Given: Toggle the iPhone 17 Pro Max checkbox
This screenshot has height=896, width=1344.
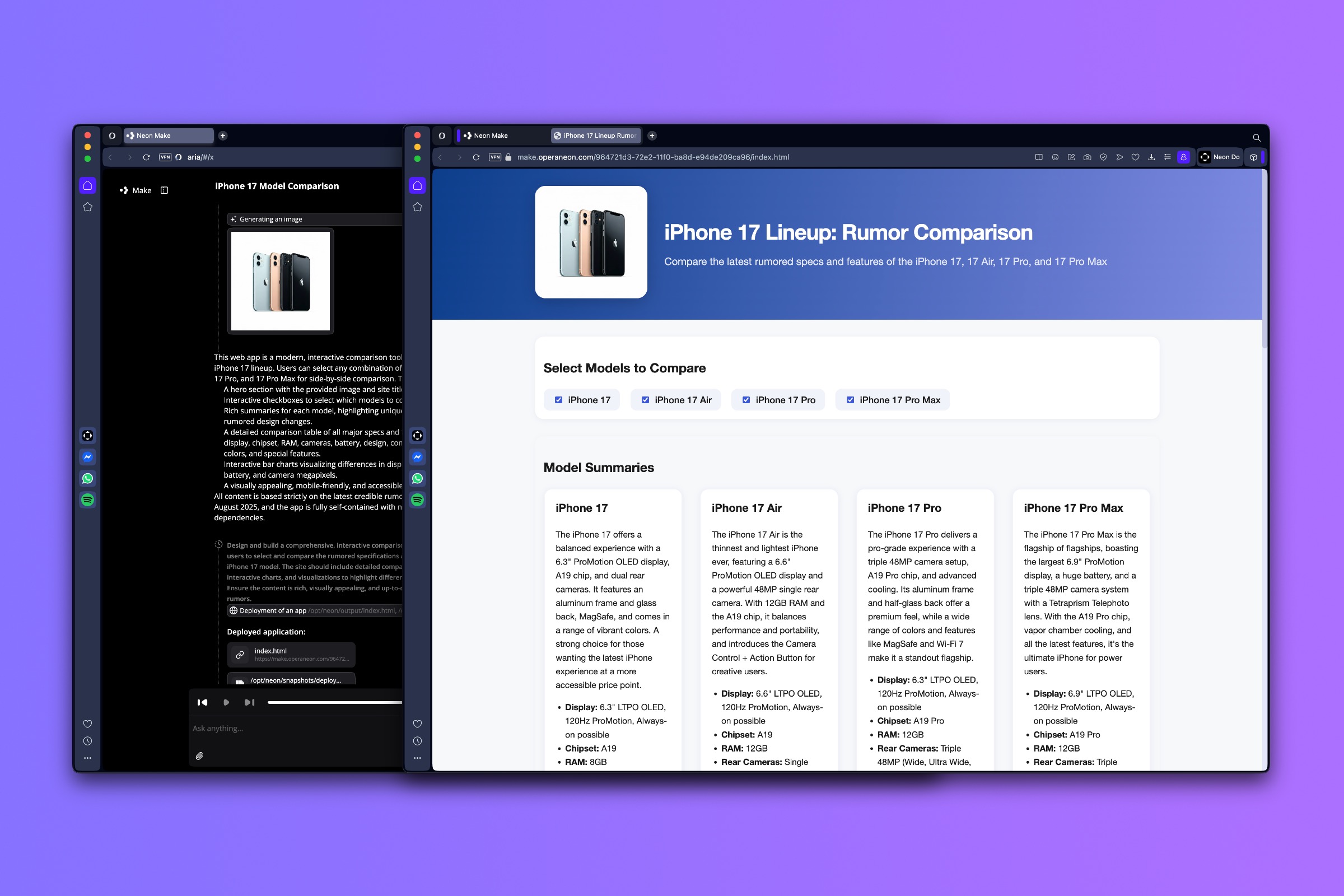Looking at the screenshot, I should pos(850,400).
